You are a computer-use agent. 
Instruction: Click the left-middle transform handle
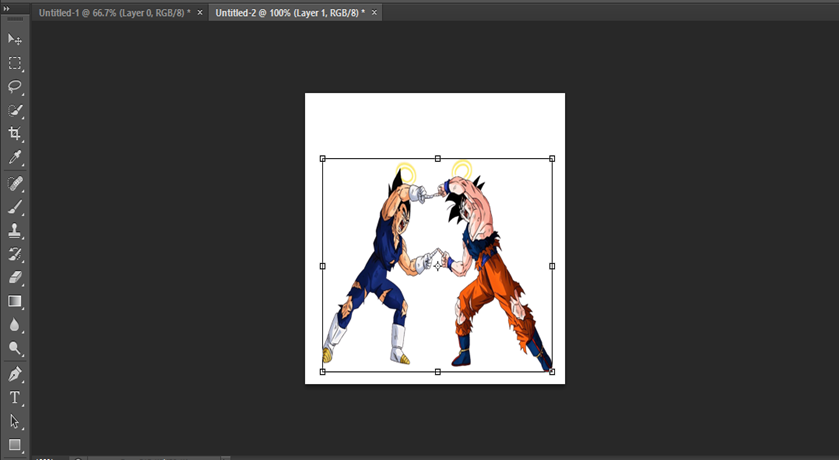[x=323, y=266]
